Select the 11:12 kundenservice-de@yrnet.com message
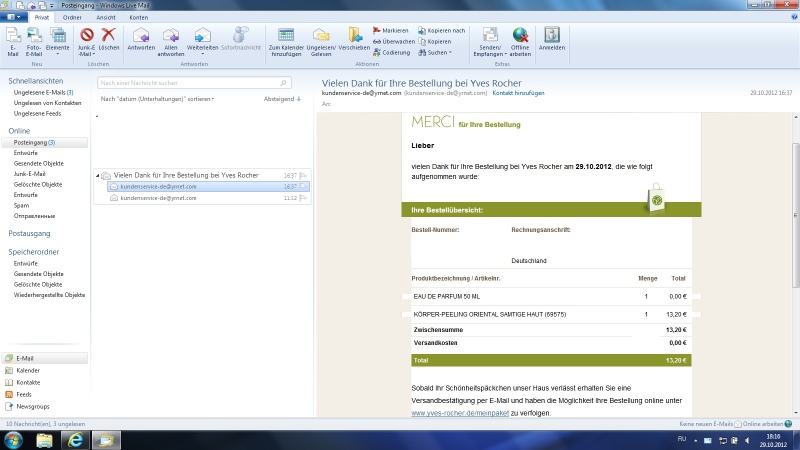Screen dimensions: 800x450 [208, 198]
